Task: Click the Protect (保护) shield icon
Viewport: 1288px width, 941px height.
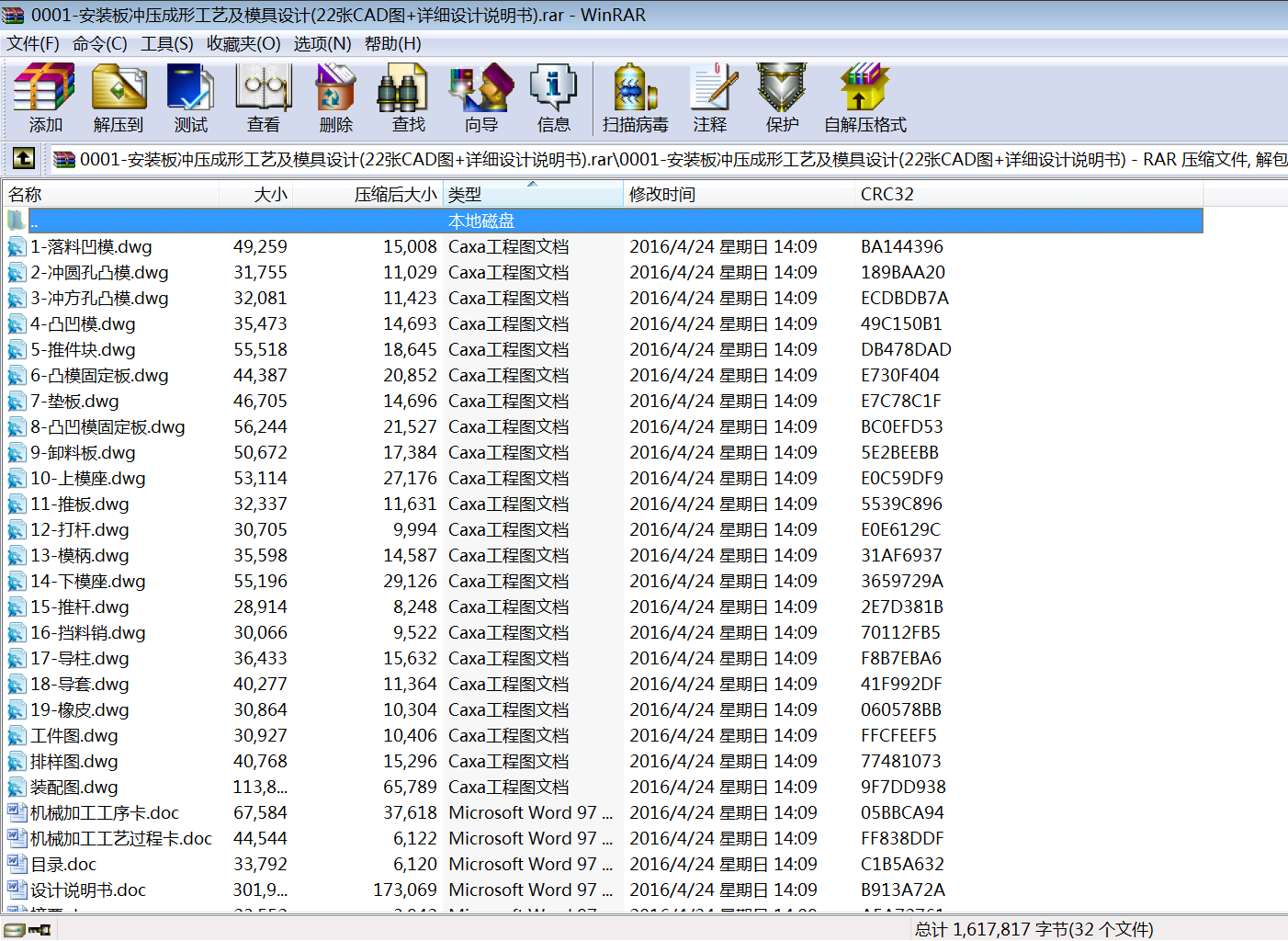Action: [x=782, y=88]
